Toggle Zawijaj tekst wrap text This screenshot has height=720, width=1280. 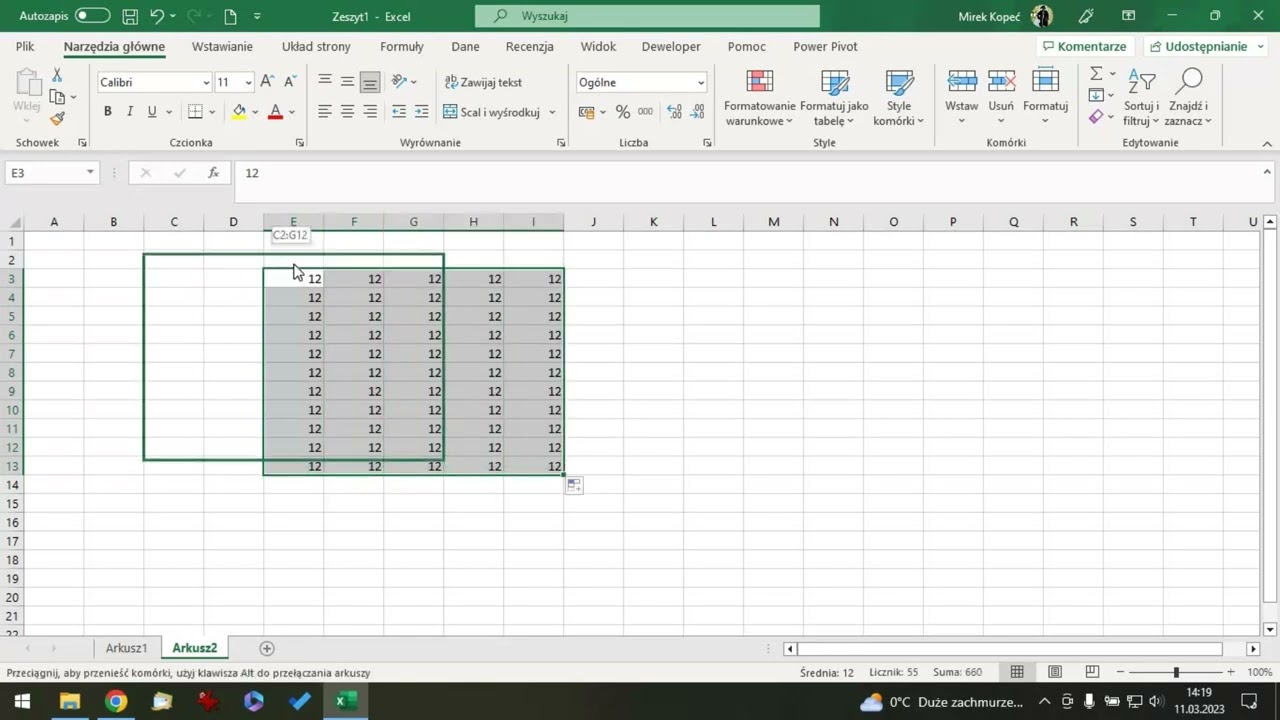click(x=484, y=82)
